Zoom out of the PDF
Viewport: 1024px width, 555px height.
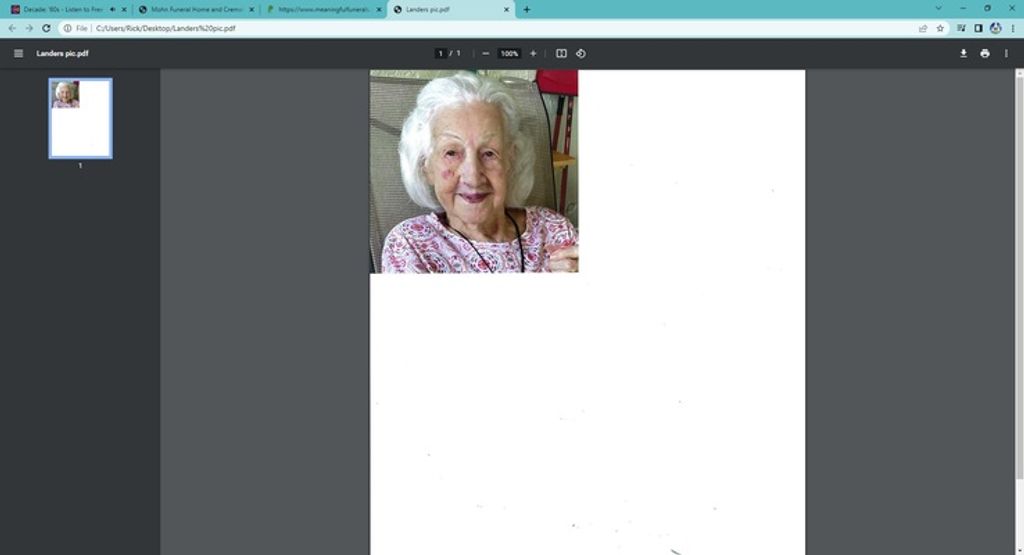pyautogui.click(x=485, y=54)
